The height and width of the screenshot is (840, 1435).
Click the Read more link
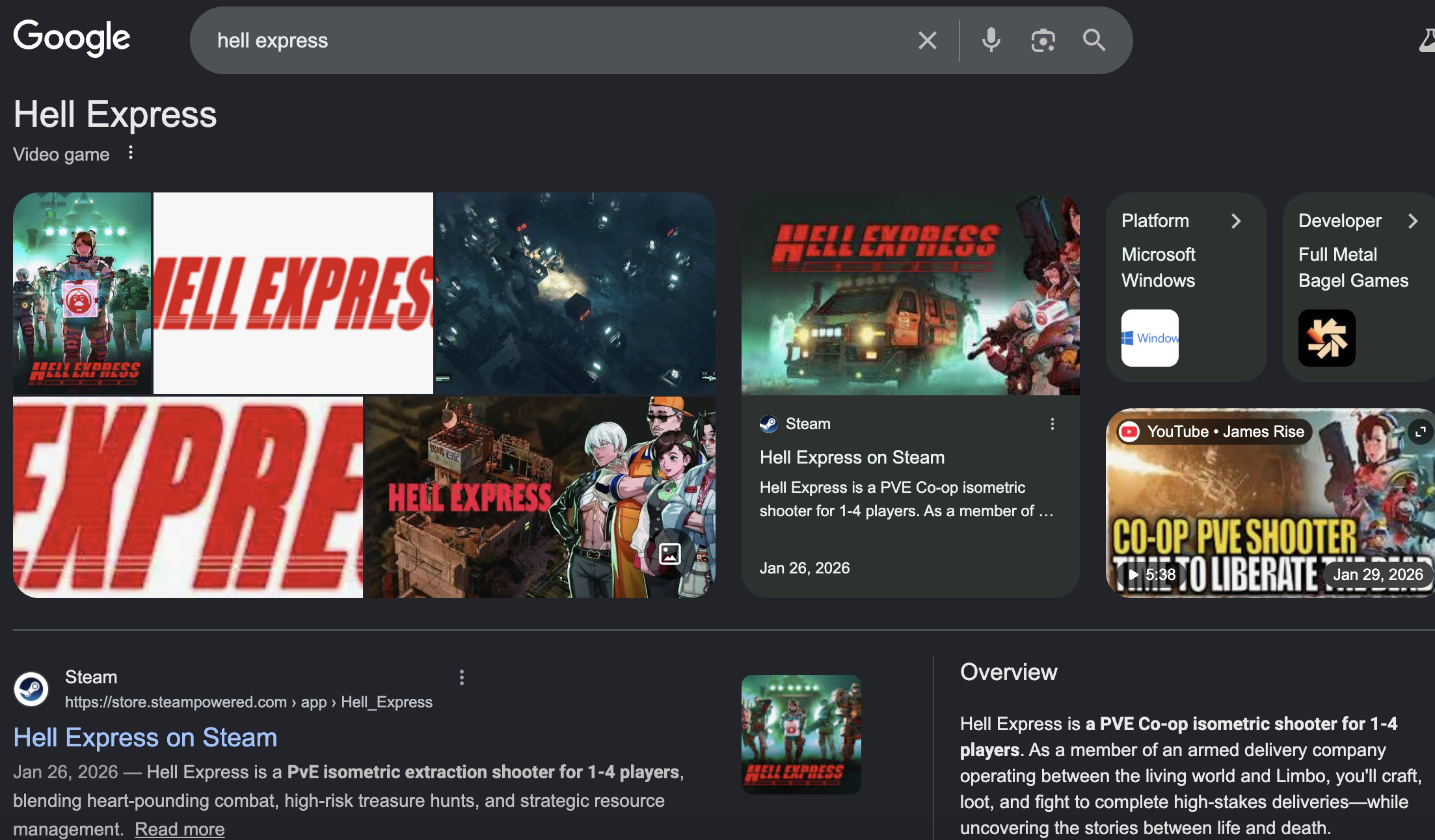[x=180, y=829]
